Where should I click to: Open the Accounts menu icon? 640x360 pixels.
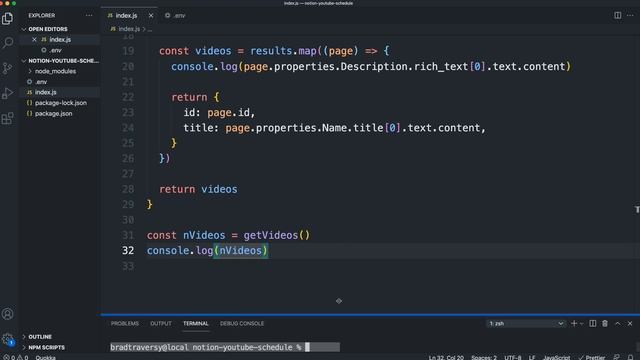pos(7,314)
